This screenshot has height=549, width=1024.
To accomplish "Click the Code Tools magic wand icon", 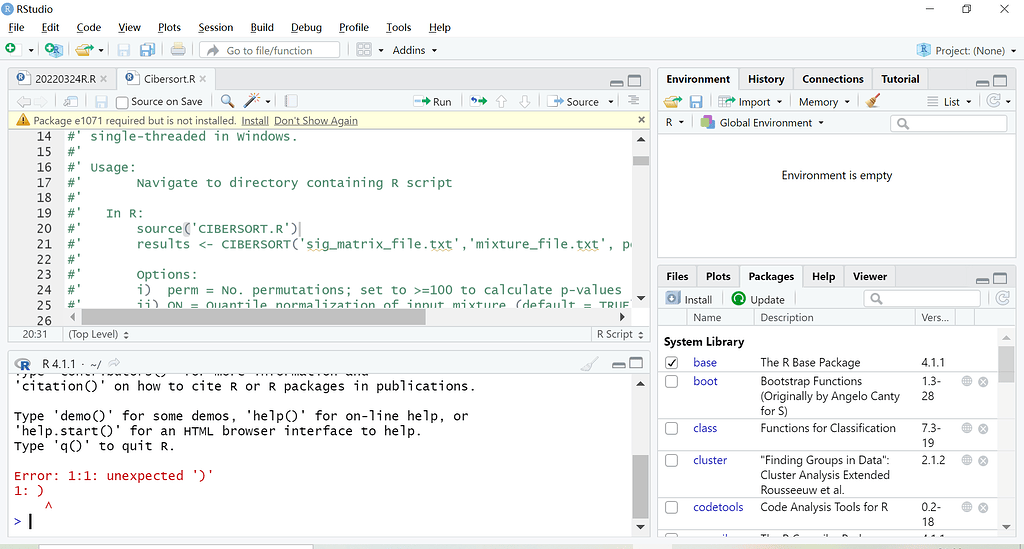I will (x=251, y=101).
